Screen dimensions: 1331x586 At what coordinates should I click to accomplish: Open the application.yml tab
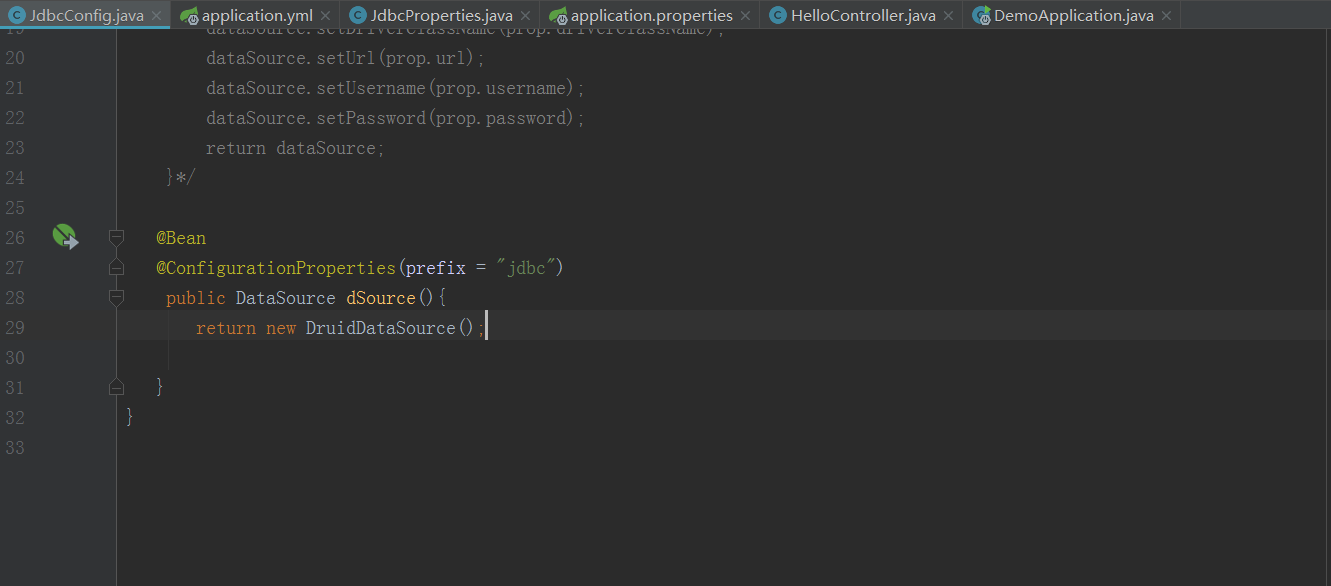(x=257, y=15)
